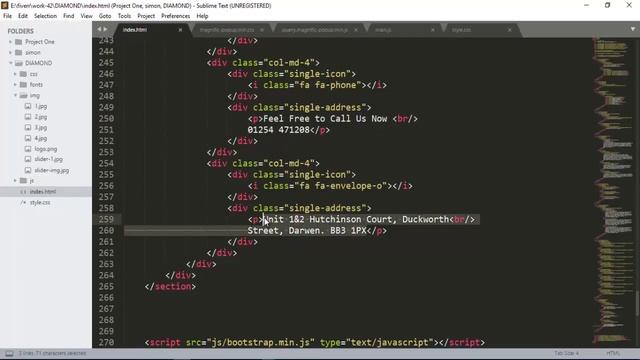The image size is (640, 360).
Task: Open the Tab Size selector in status bar
Action: [566, 353]
